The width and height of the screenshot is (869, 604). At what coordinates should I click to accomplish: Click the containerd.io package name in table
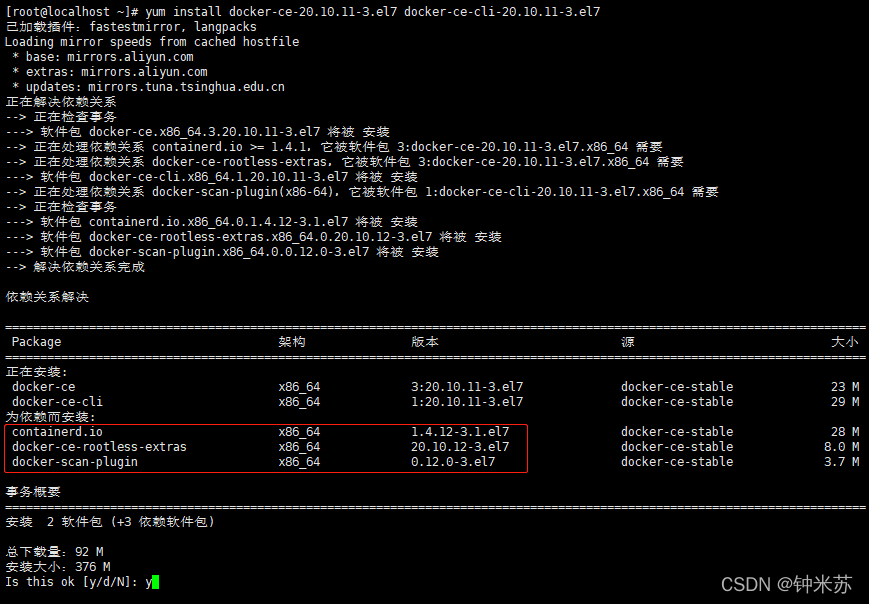click(x=57, y=432)
